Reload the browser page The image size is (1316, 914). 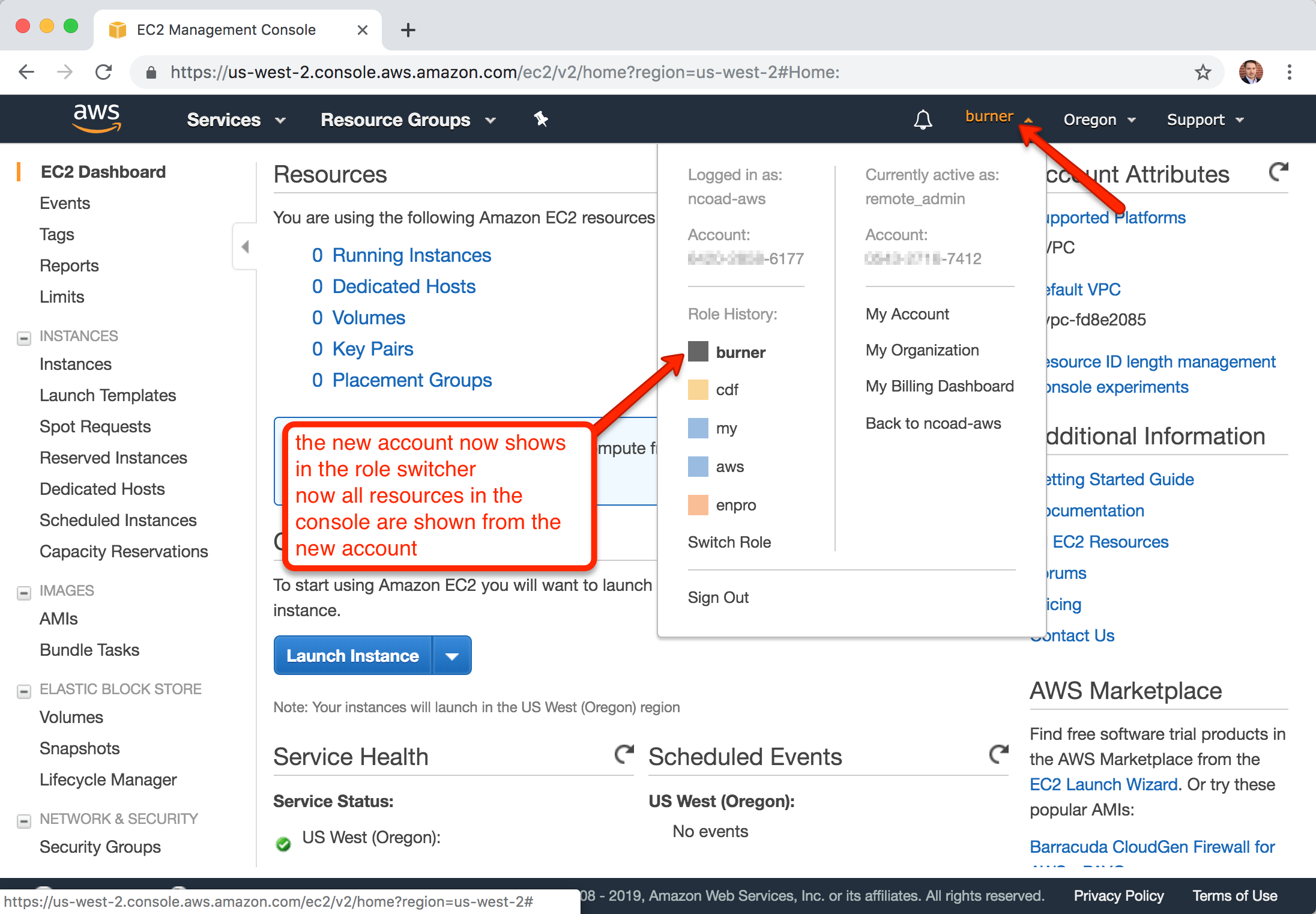tap(103, 73)
